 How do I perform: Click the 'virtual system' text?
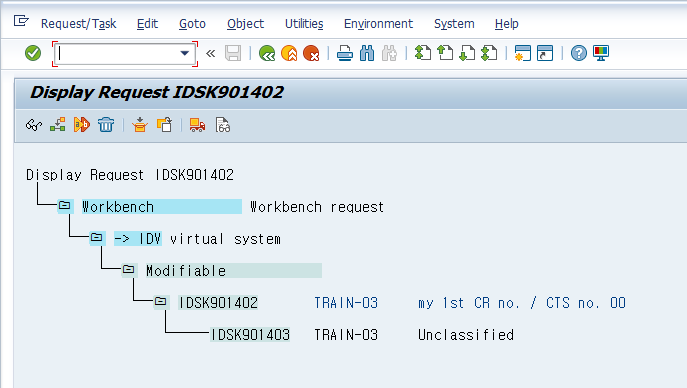pos(225,239)
